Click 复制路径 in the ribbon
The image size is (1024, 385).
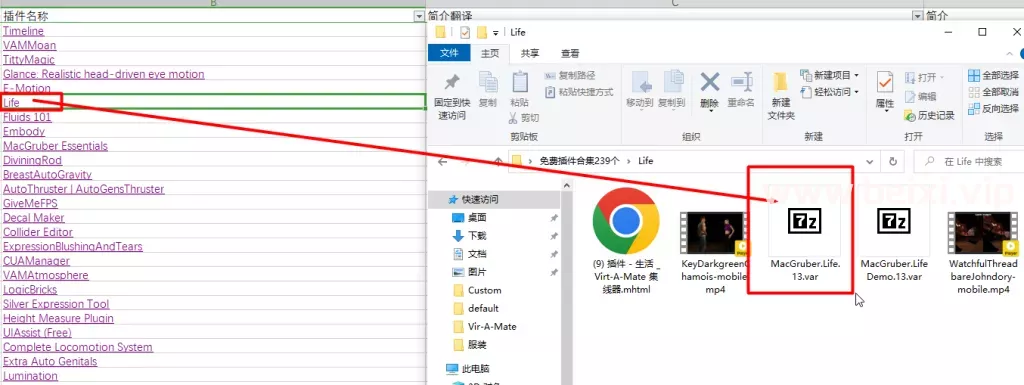coord(570,76)
